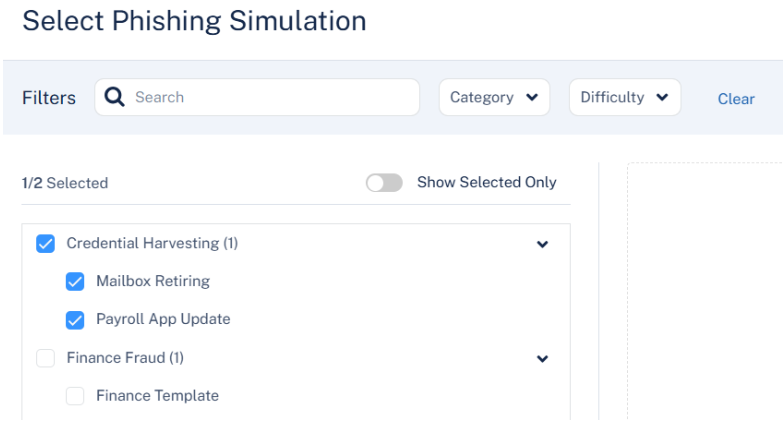Enable the Show Selected Only switch
Viewport: 783px width, 421px height.
pos(384,182)
